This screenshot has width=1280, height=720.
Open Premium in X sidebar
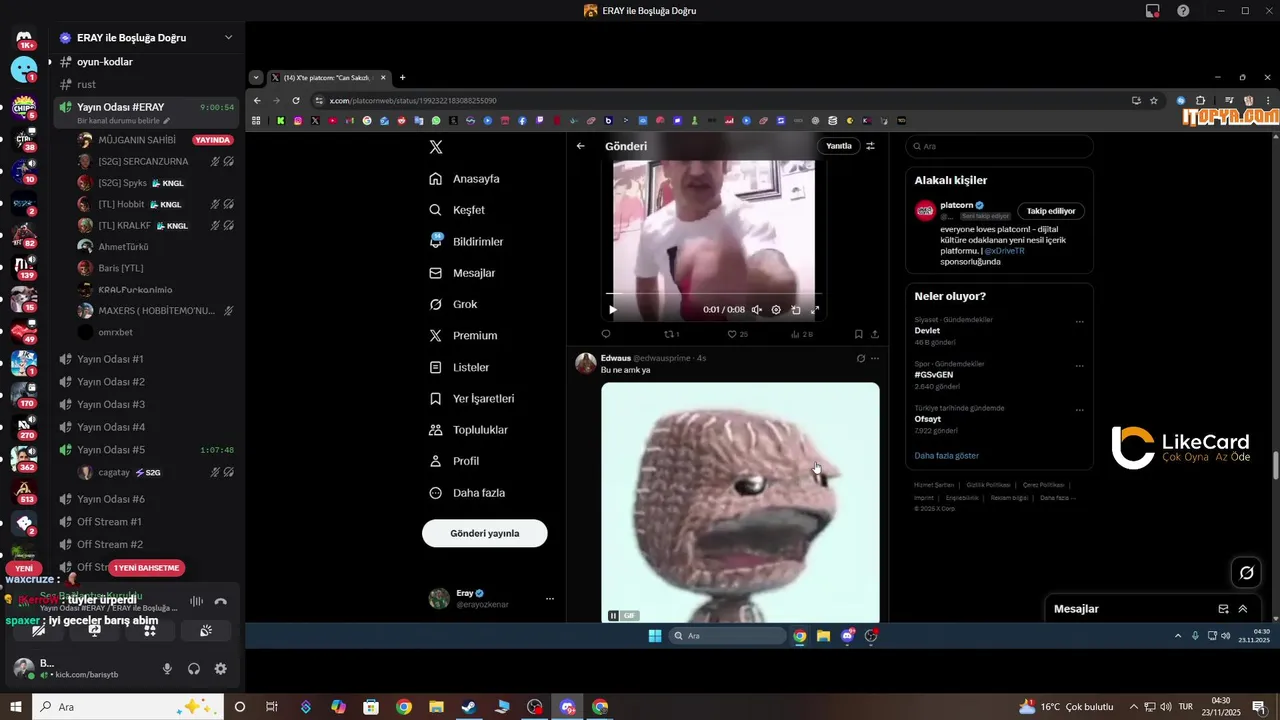click(x=463, y=336)
